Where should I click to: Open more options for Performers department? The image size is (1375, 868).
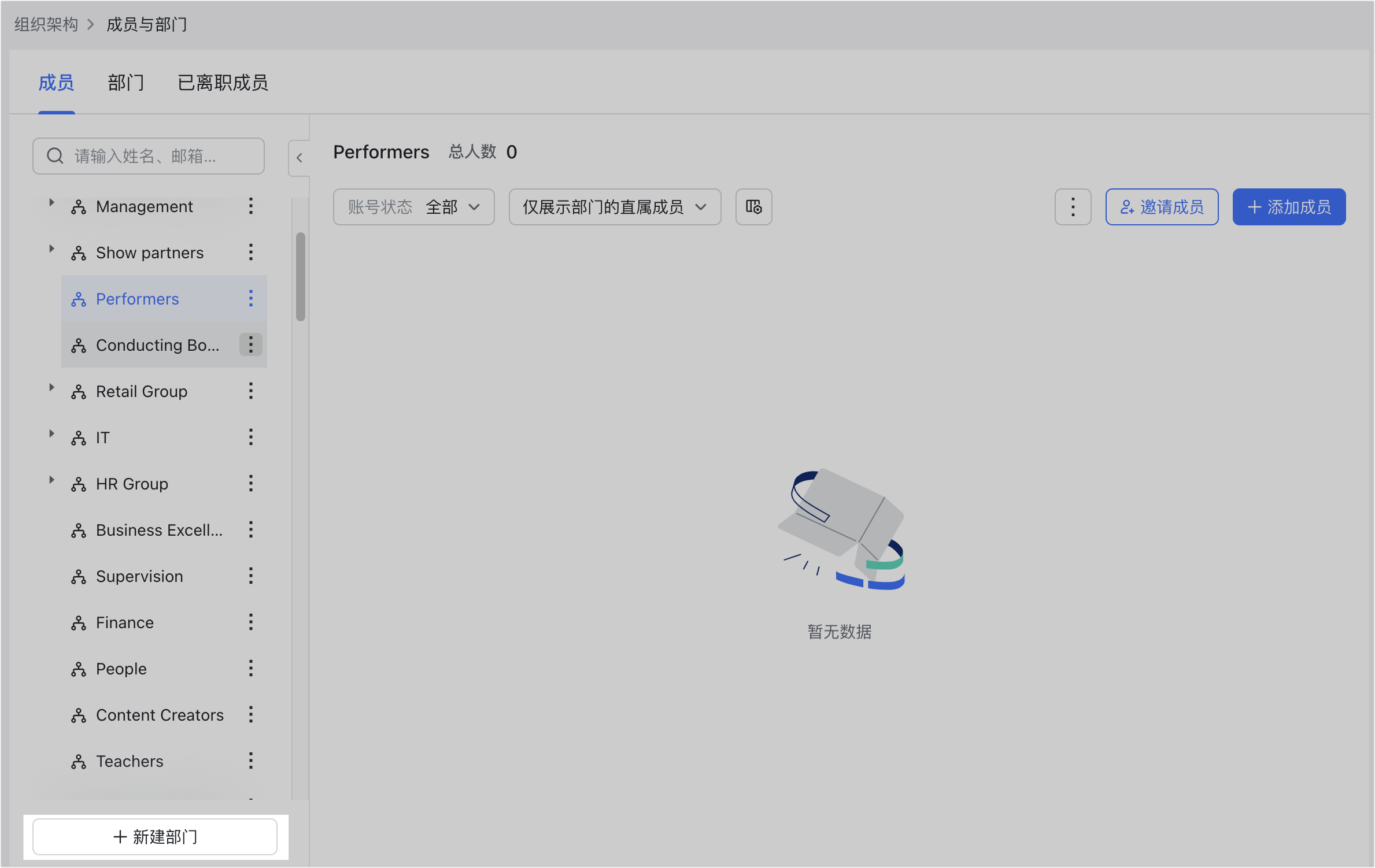pos(251,299)
